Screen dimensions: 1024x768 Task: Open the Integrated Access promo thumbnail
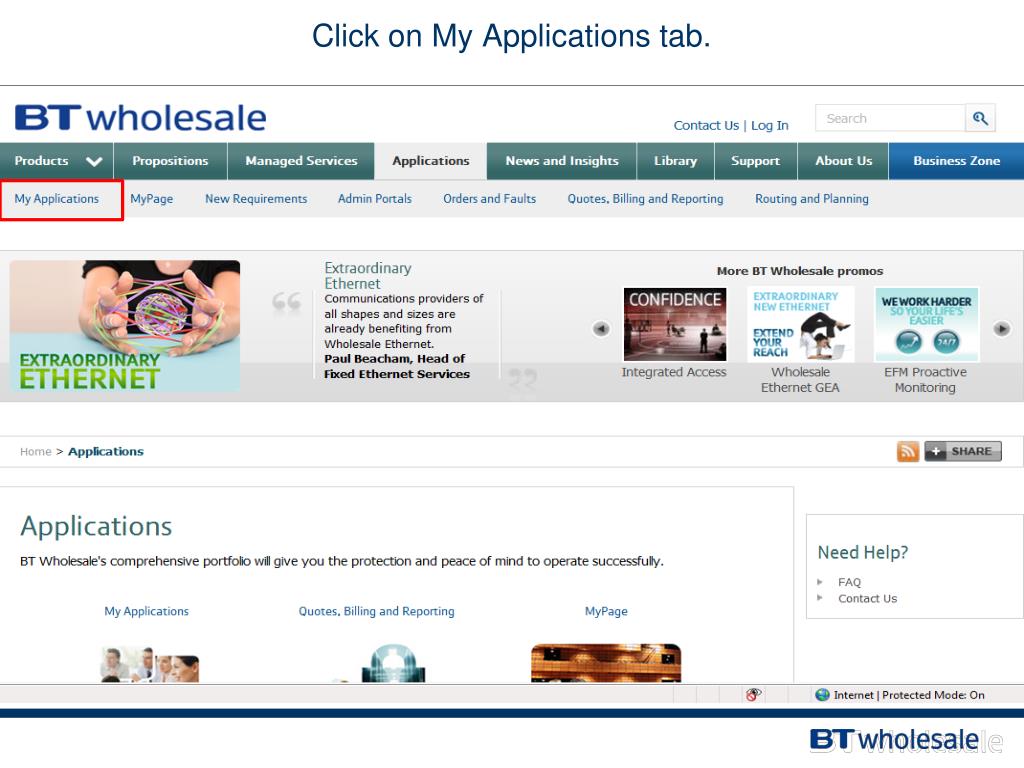(675, 324)
